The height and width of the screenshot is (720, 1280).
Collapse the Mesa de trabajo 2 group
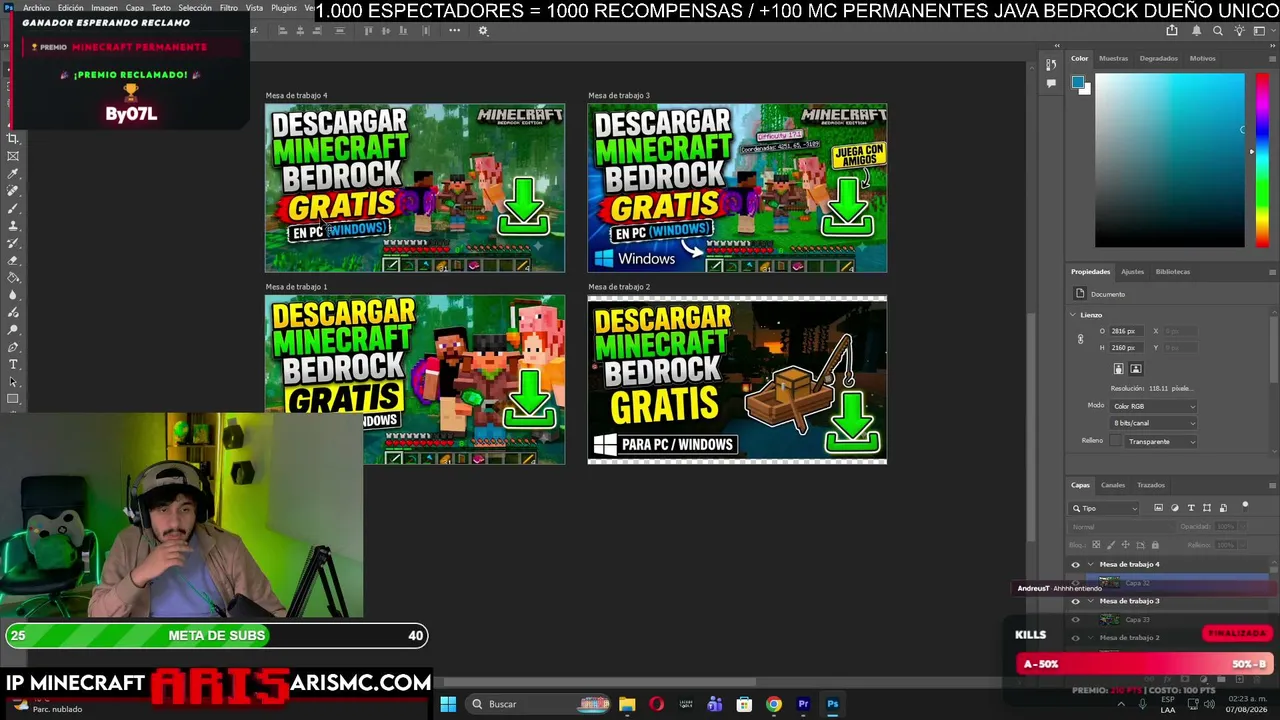pyautogui.click(x=1091, y=638)
